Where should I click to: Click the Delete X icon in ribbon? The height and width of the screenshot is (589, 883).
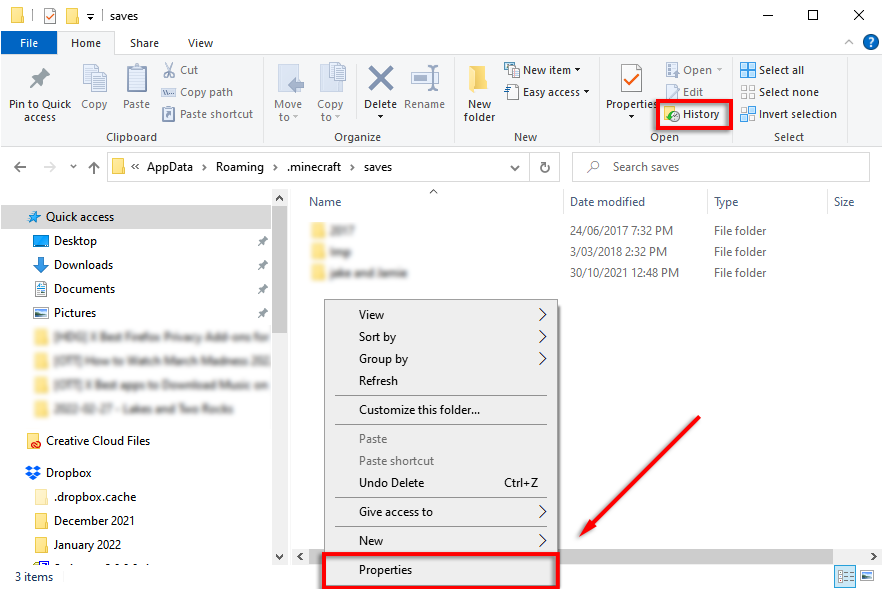coord(380,79)
